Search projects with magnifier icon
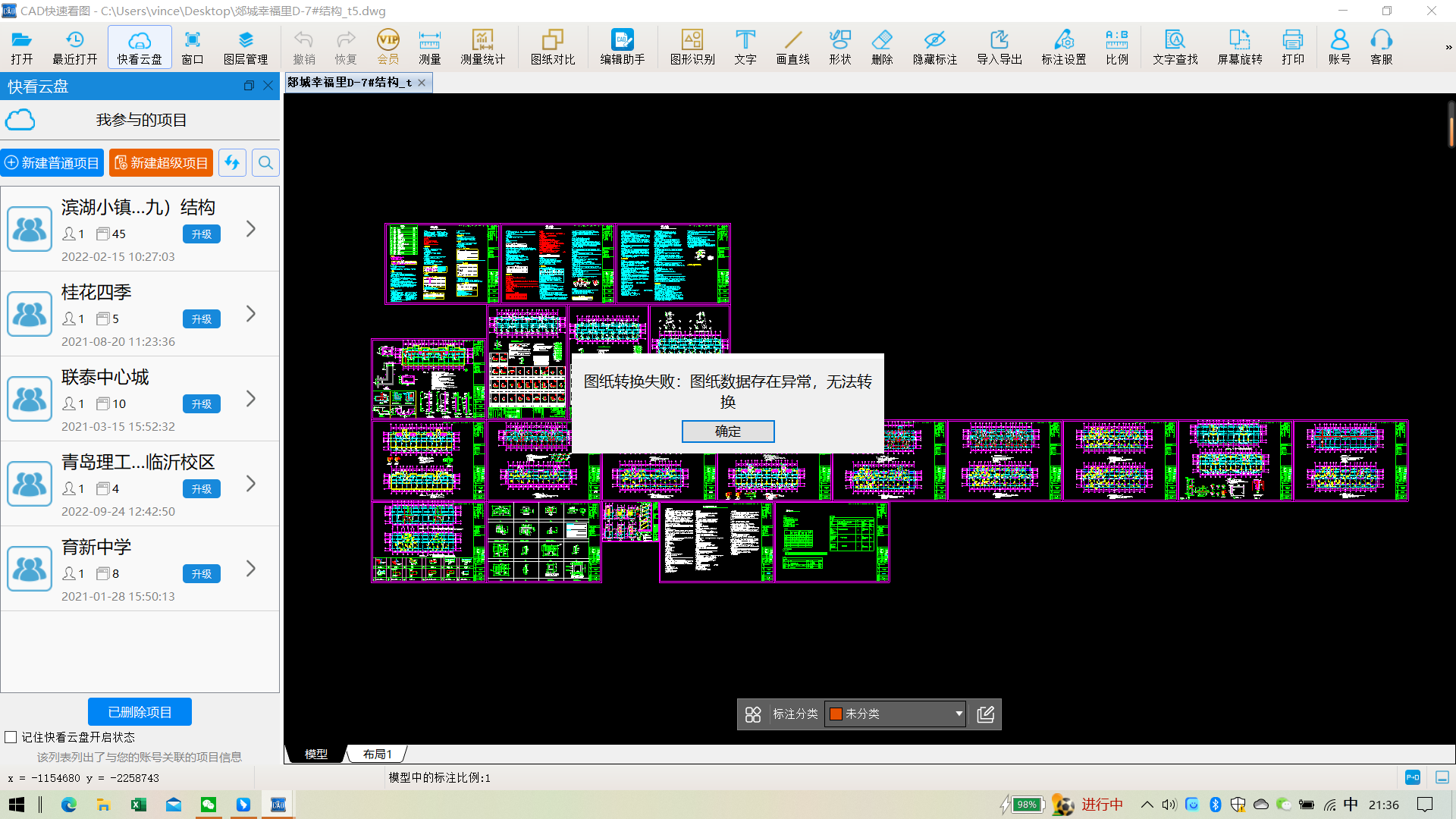The height and width of the screenshot is (819, 1456). 265,162
